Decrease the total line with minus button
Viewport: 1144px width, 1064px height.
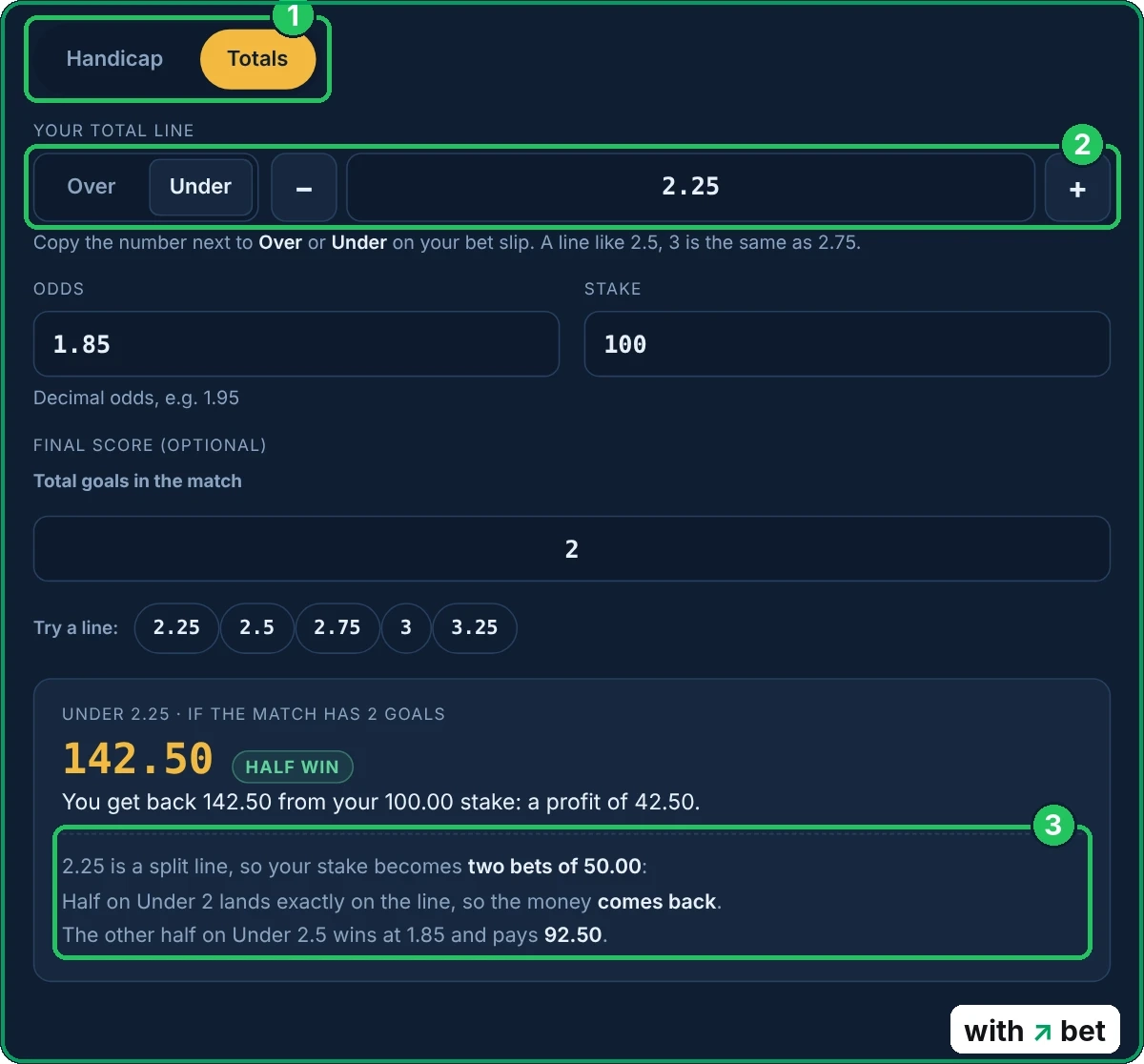(304, 188)
